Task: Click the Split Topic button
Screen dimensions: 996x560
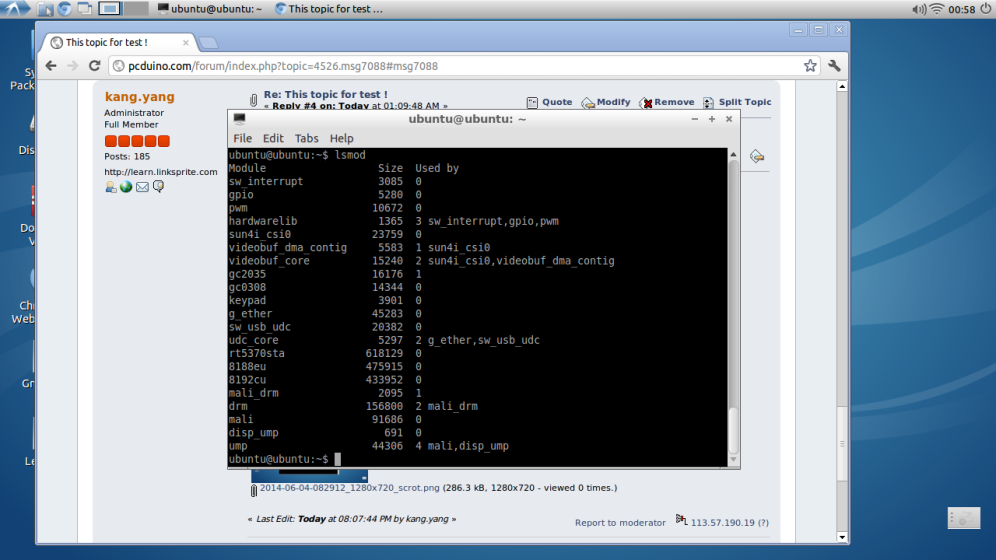Action: 737,102
